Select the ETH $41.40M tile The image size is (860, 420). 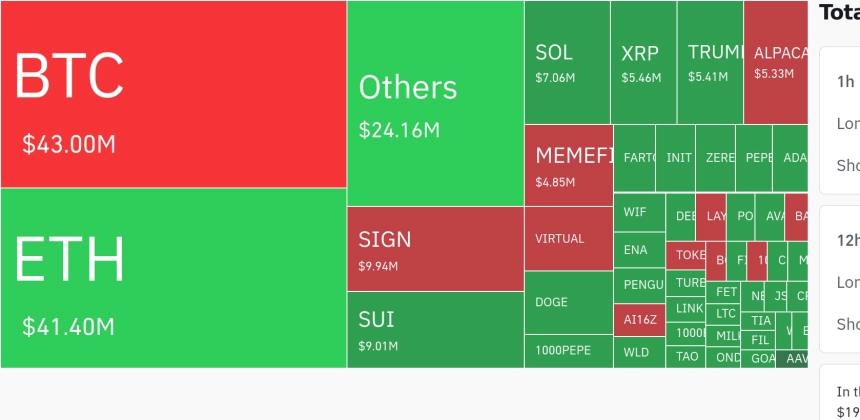click(173, 278)
